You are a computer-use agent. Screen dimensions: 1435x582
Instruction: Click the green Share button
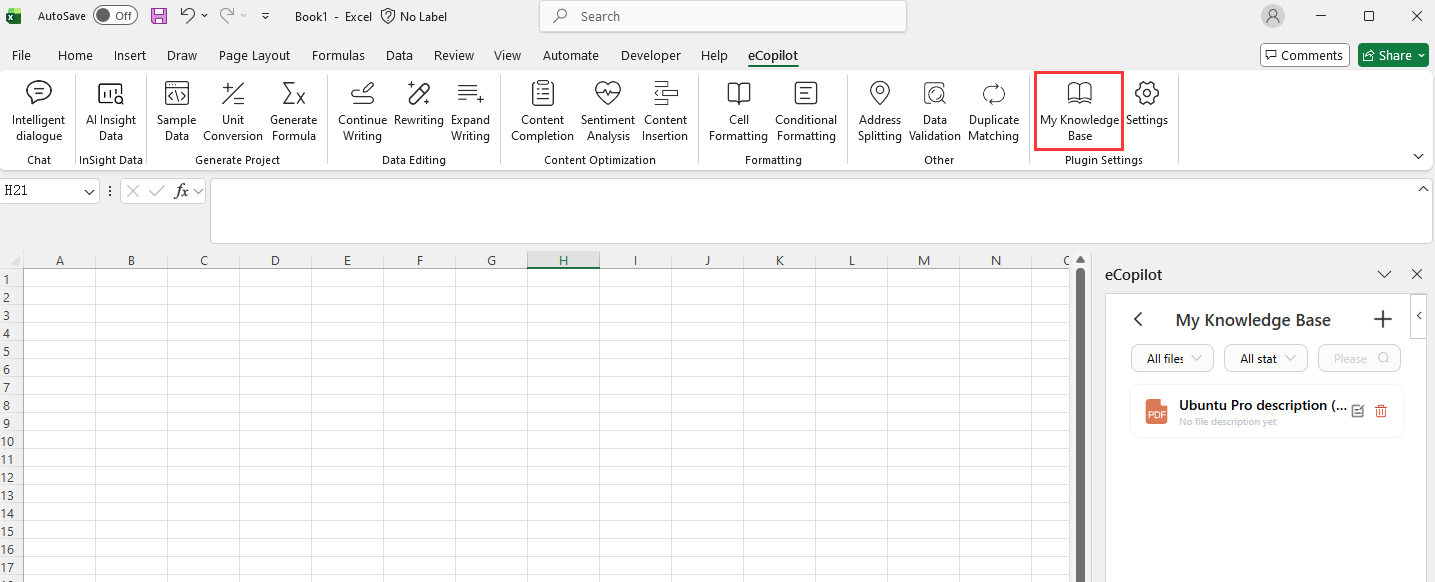1392,55
